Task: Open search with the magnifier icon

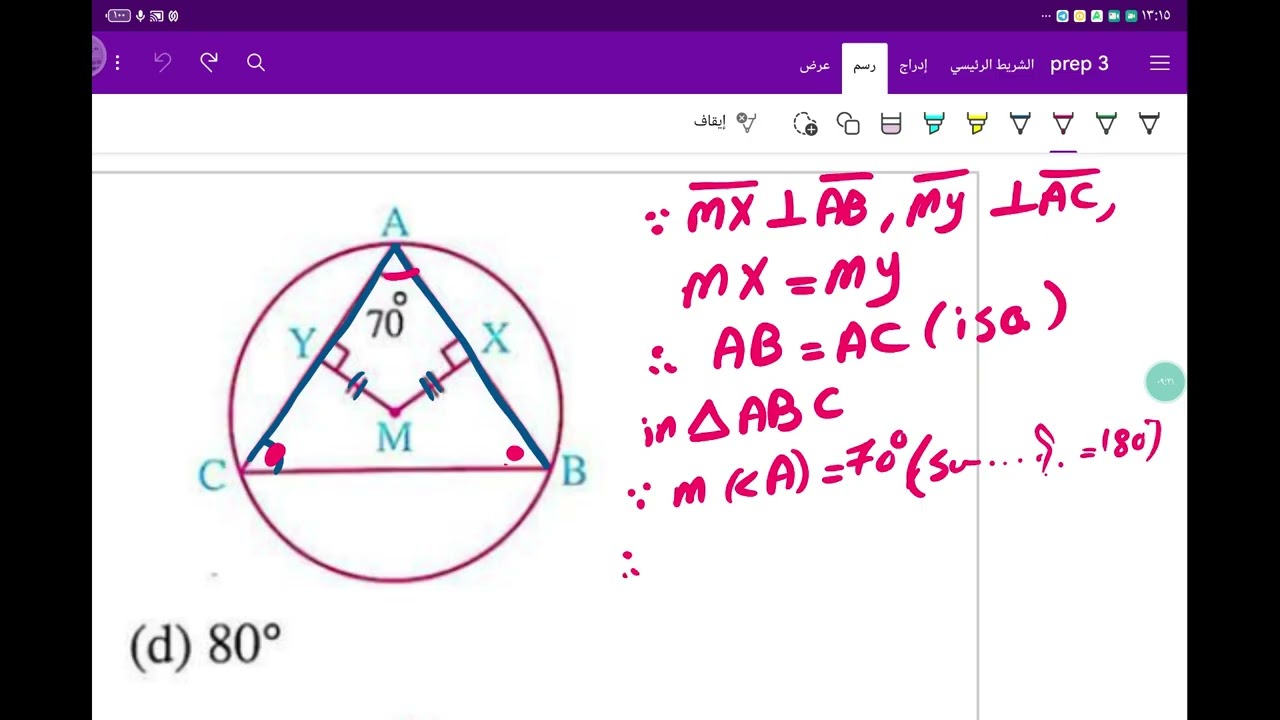Action: pyautogui.click(x=256, y=63)
